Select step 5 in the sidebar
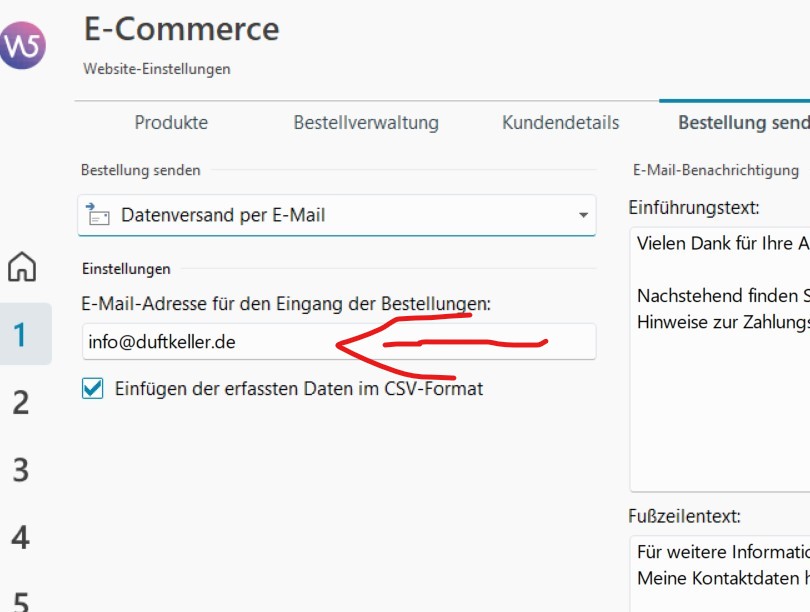Screen dimensions: 810x612 point(21,600)
